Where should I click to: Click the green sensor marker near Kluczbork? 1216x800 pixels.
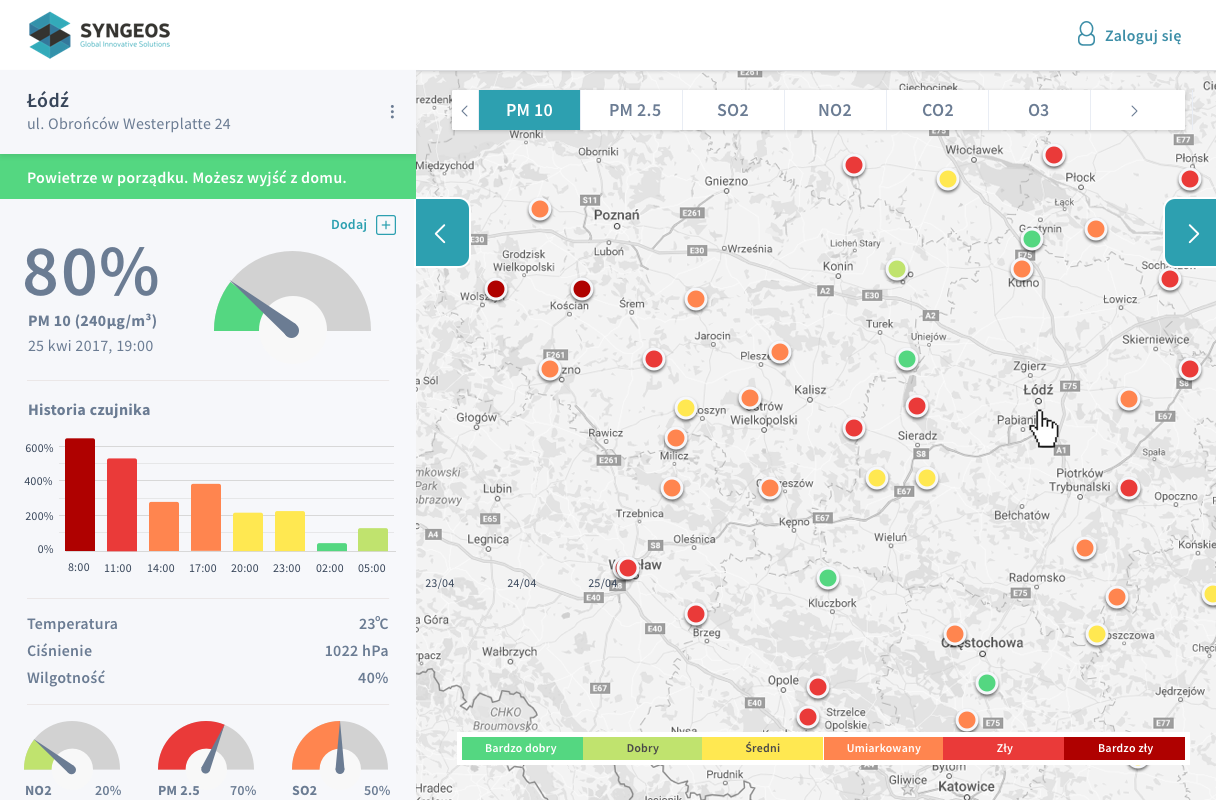coord(827,578)
